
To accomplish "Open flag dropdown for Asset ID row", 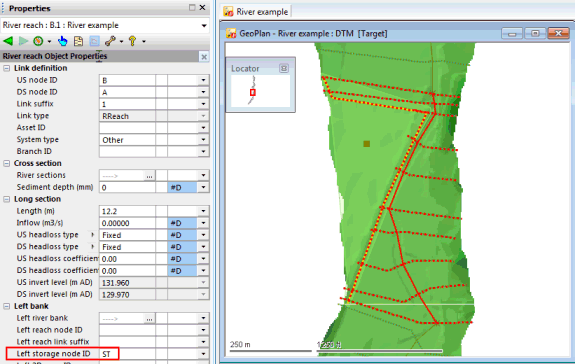I will click(203, 128).
